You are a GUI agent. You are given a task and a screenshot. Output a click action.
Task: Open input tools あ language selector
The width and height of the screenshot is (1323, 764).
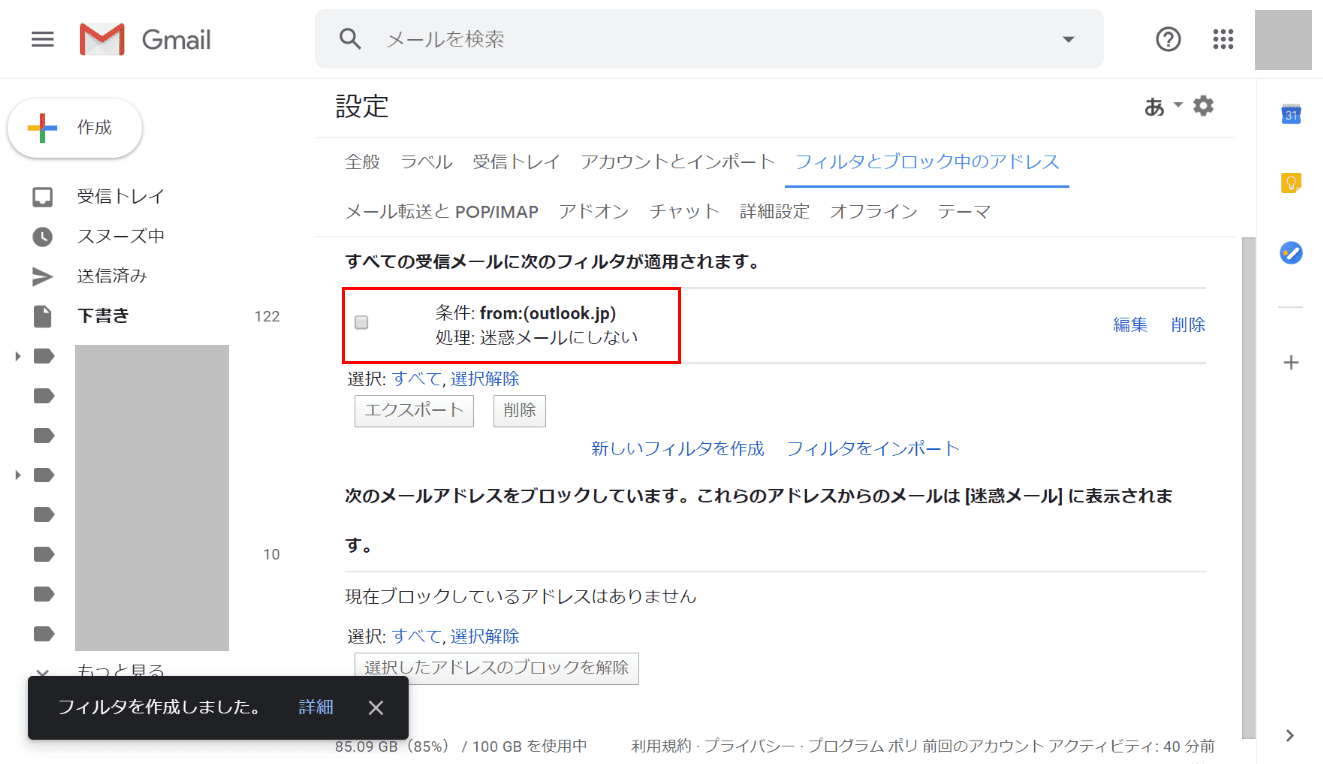click(x=1155, y=106)
